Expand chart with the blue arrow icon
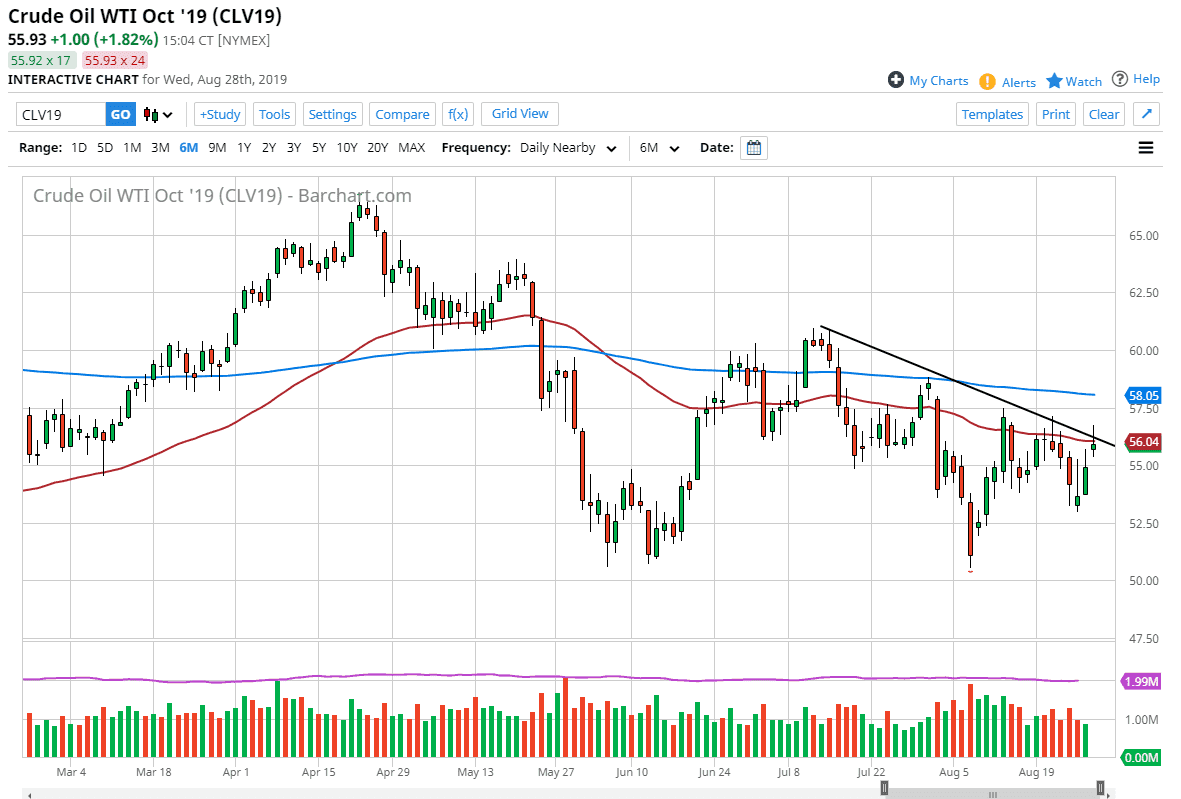The image size is (1181, 799). [x=1145, y=114]
